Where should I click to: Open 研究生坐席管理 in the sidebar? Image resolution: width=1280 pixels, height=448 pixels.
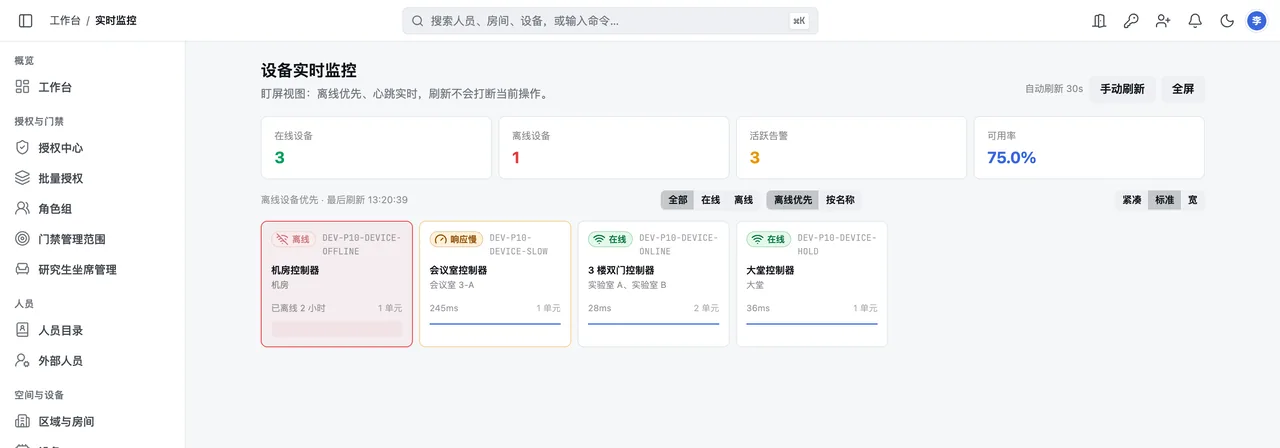click(92, 270)
